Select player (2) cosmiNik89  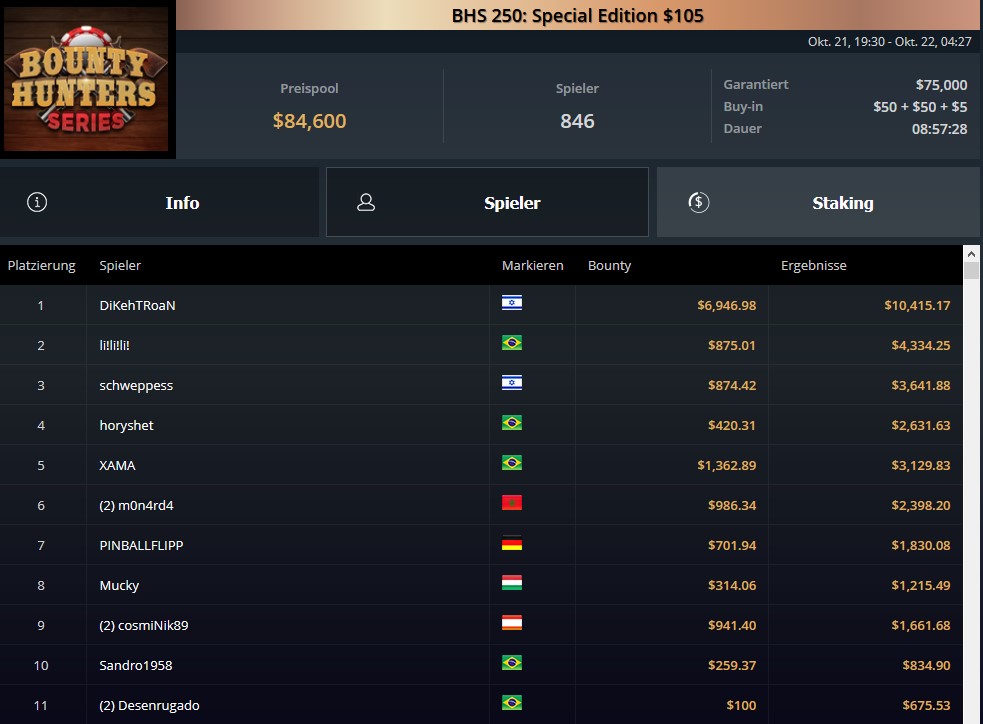point(144,625)
